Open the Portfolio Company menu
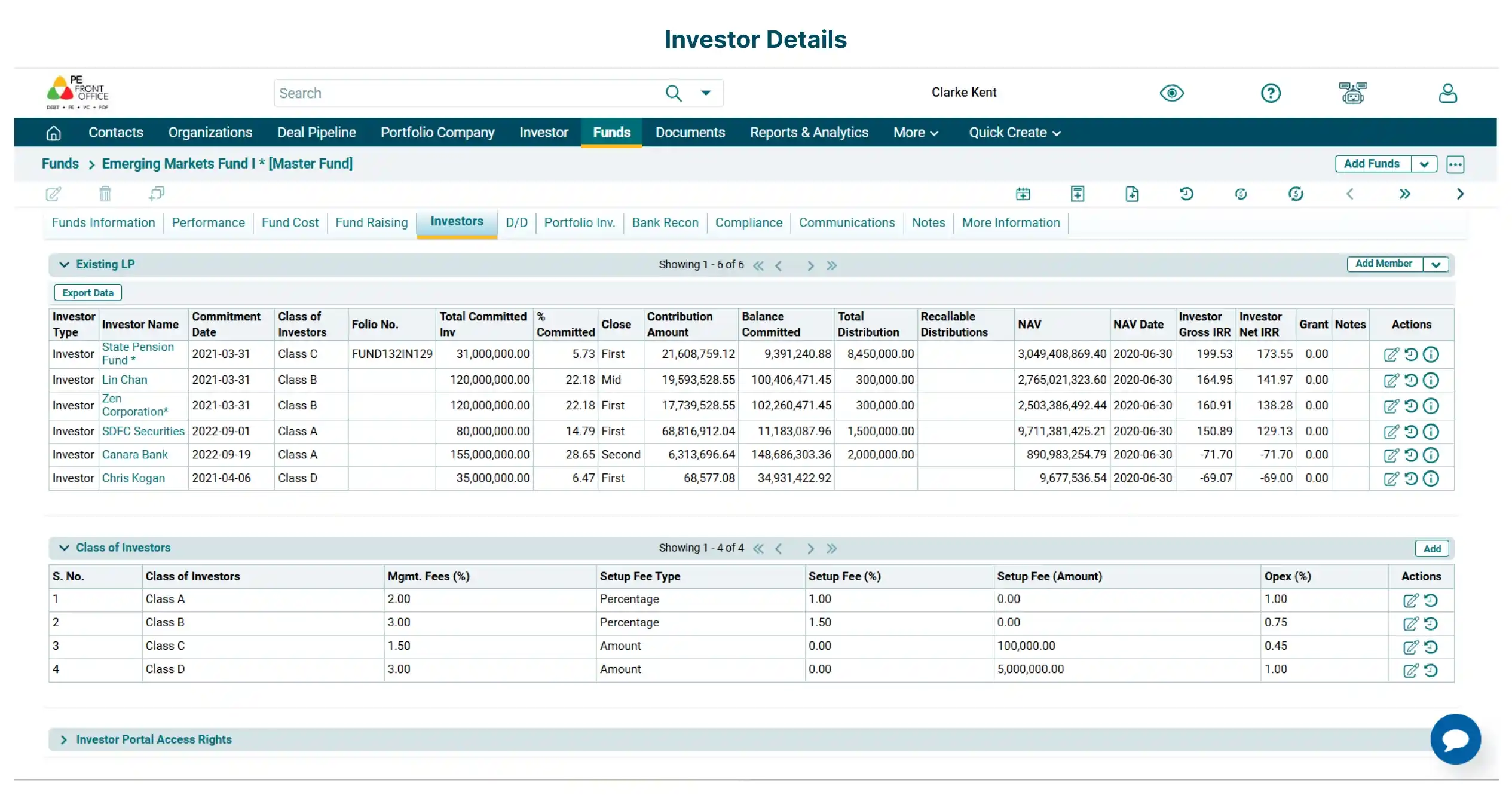Image resolution: width=1512 pixels, height=795 pixels. tap(437, 133)
